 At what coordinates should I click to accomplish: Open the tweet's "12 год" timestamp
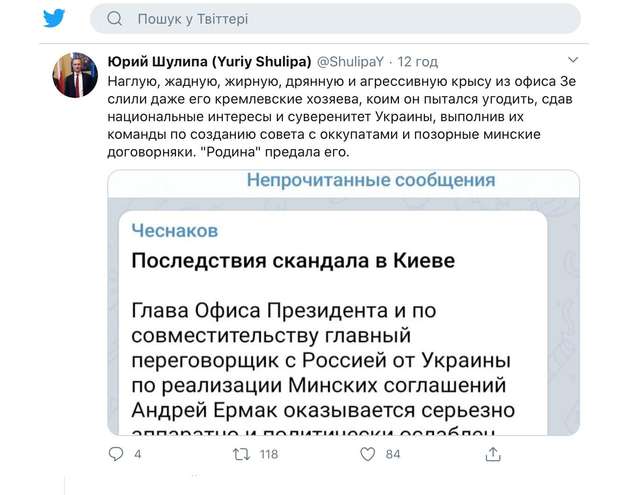point(415,59)
